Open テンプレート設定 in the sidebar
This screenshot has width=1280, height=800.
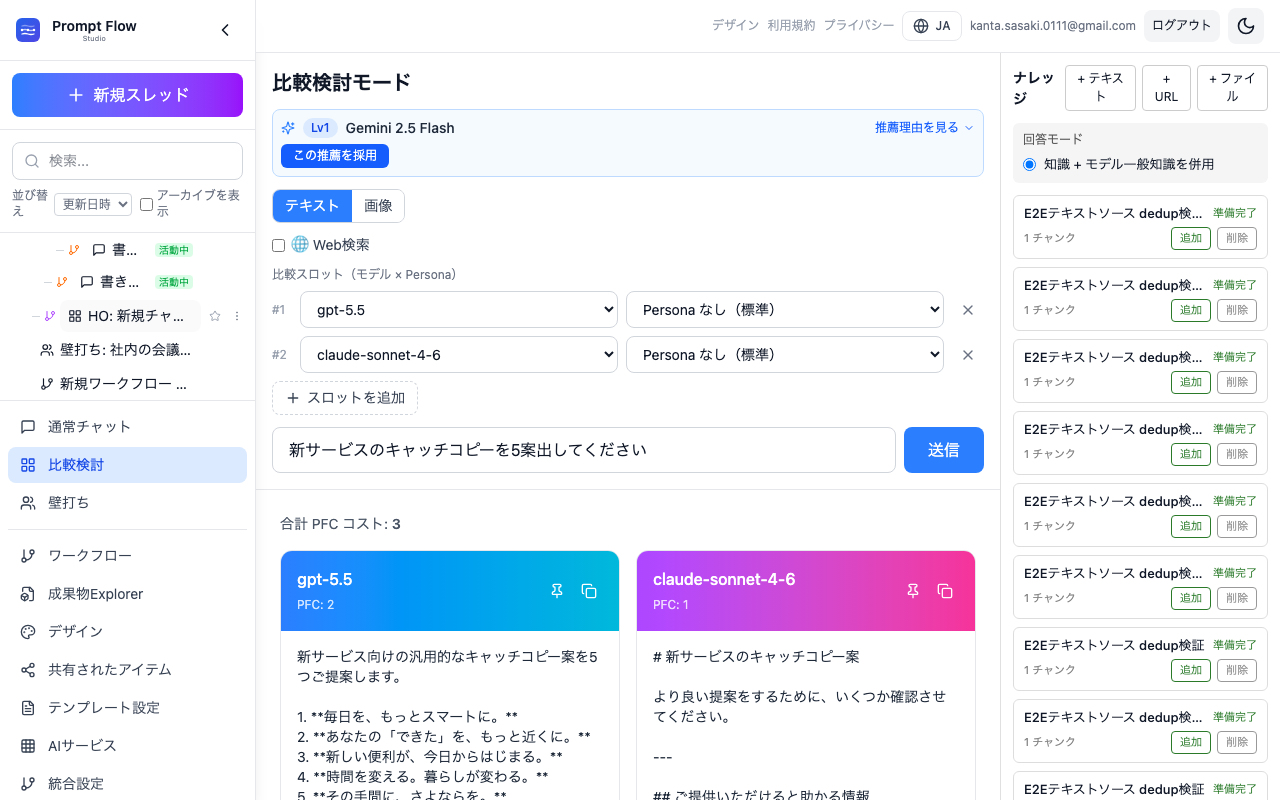127,708
